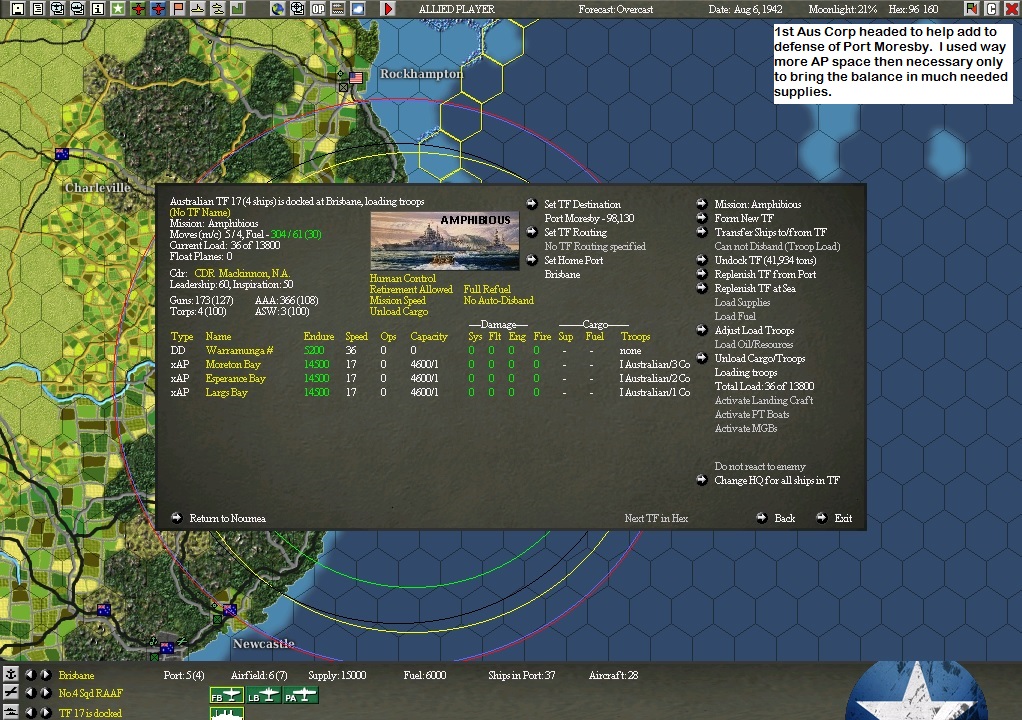The width and height of the screenshot is (1022, 720).
Task: Click the aircraft icon beside No.4 Sqd RAAF
Action: click(x=10, y=692)
